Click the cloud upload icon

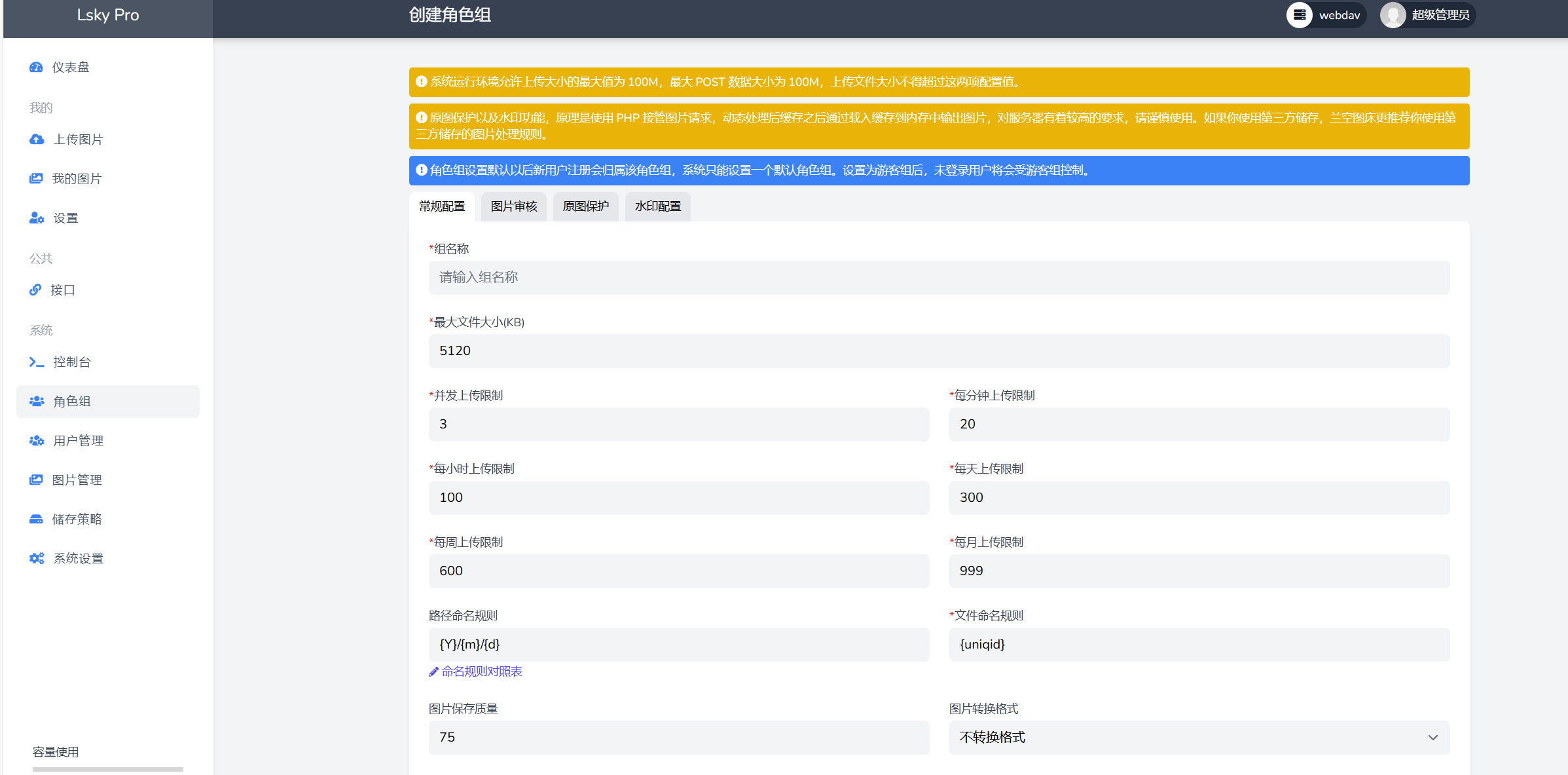click(x=37, y=140)
